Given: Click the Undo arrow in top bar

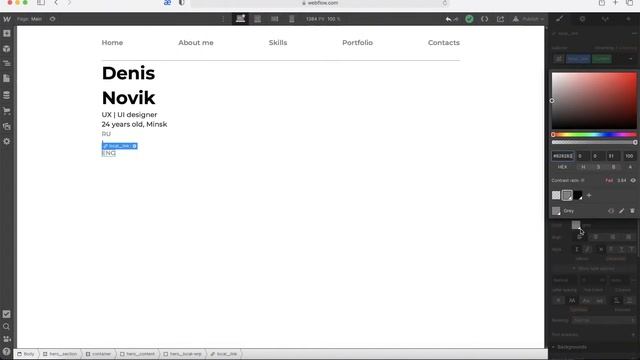Looking at the screenshot, I should (449, 19).
